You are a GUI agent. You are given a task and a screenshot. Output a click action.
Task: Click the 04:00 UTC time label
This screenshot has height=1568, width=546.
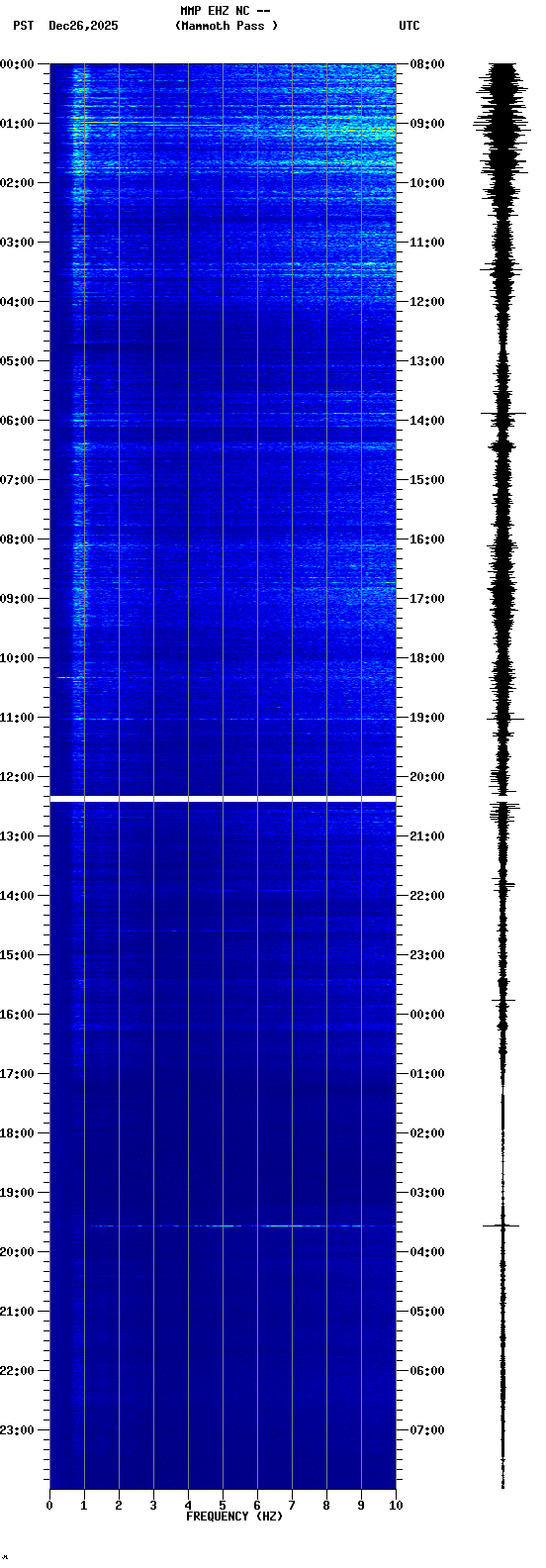point(427,1252)
